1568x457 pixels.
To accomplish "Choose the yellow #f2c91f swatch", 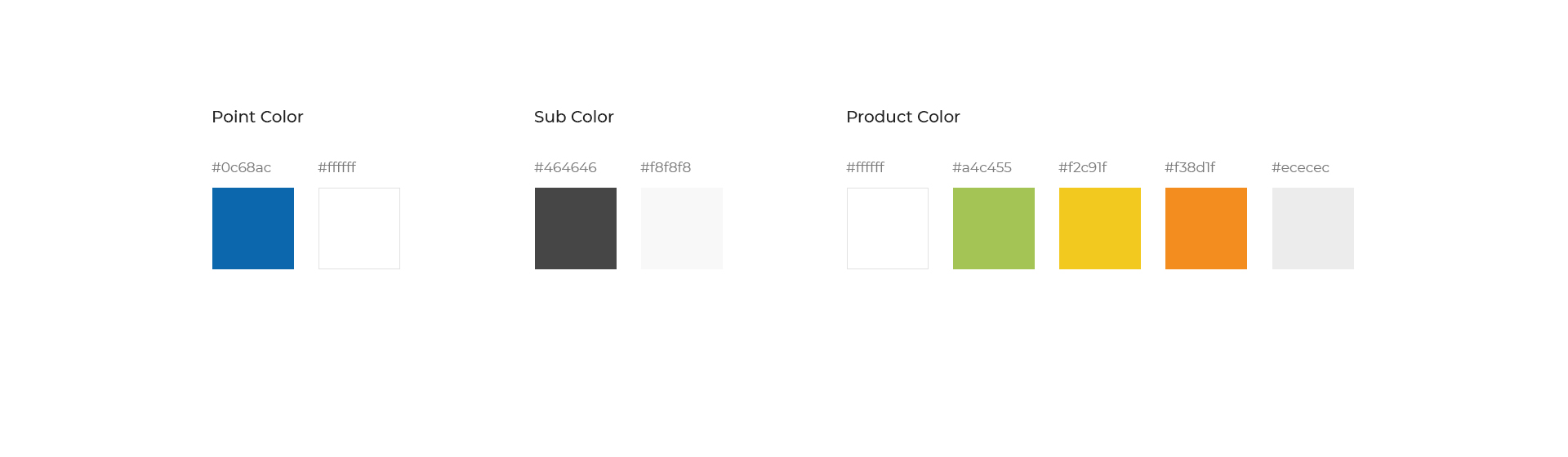I will tap(1100, 228).
